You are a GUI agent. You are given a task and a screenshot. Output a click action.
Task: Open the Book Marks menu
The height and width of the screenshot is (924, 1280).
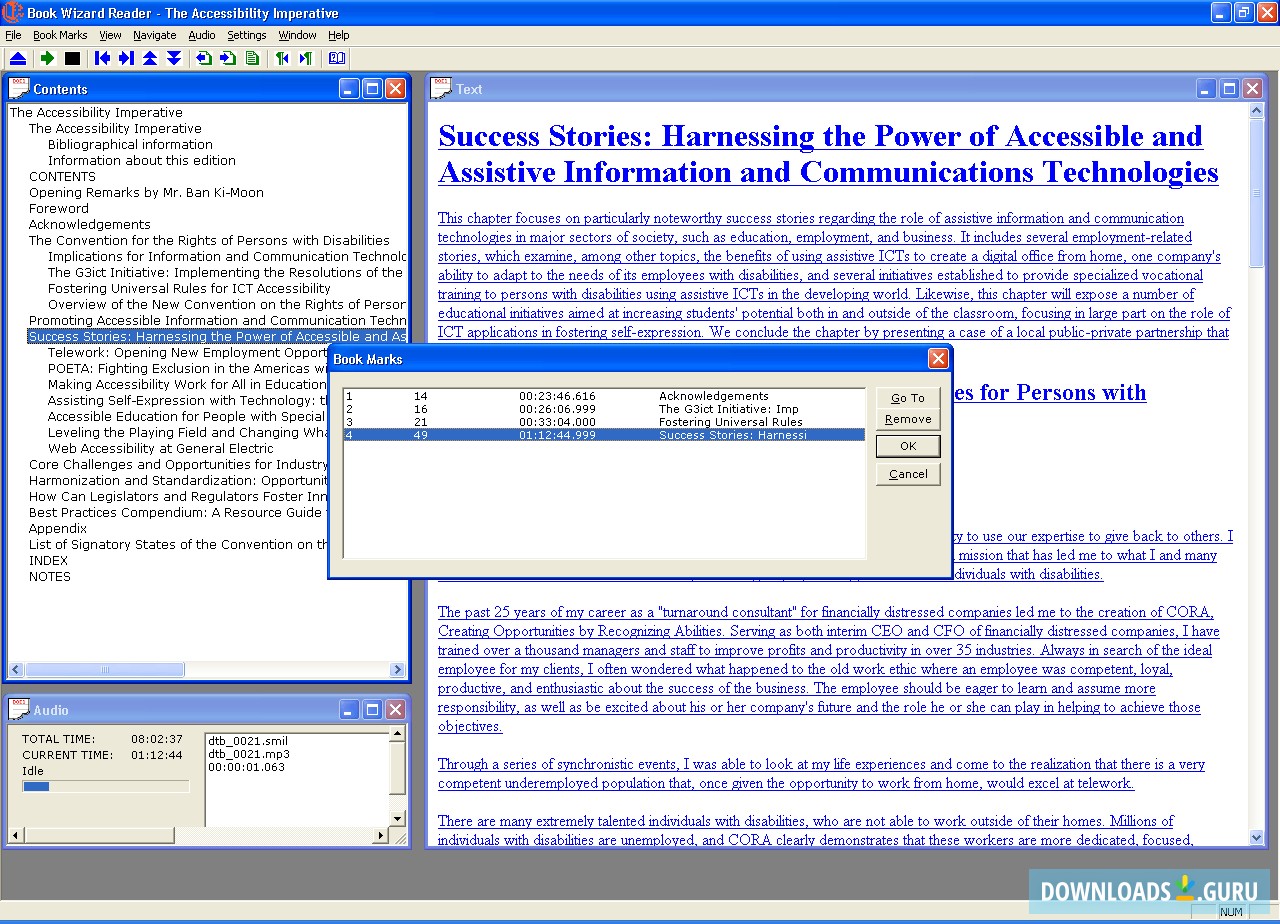(60, 35)
